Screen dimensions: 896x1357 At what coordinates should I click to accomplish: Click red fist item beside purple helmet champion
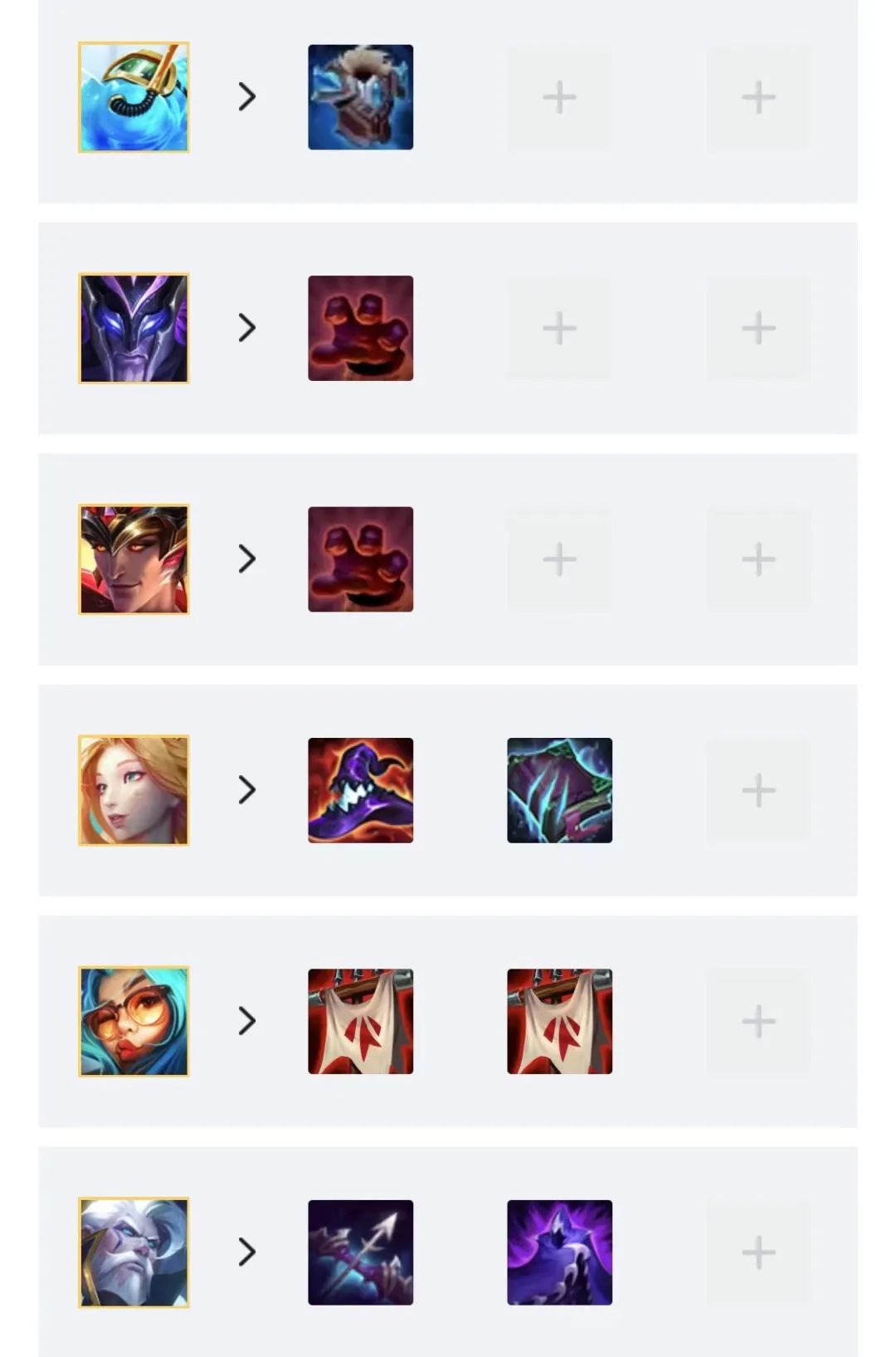[361, 328]
